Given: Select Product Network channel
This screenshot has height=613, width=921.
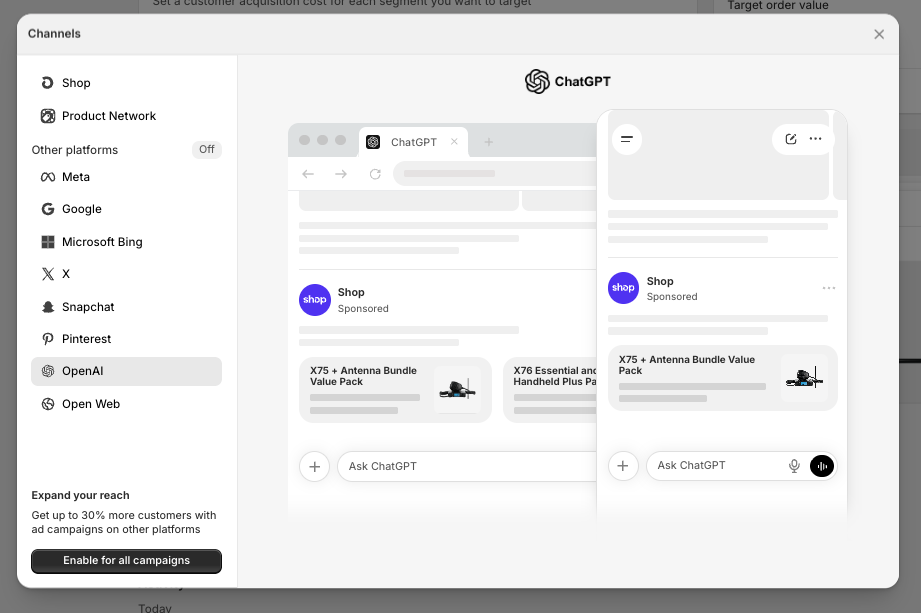Looking at the screenshot, I should pos(126,116).
